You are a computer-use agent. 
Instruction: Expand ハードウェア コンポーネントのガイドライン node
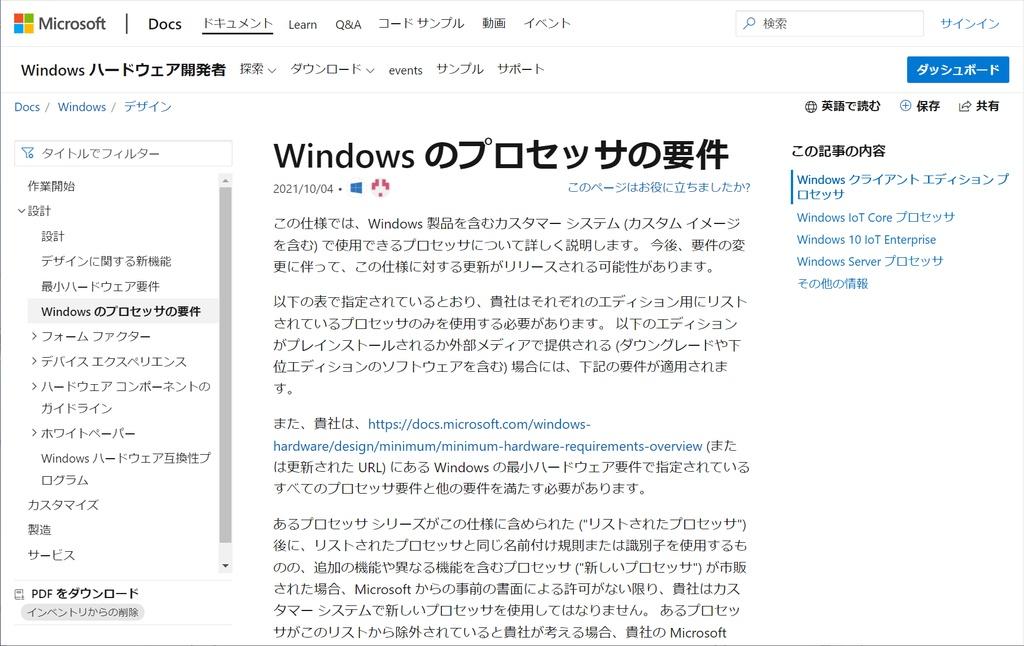pos(34,387)
